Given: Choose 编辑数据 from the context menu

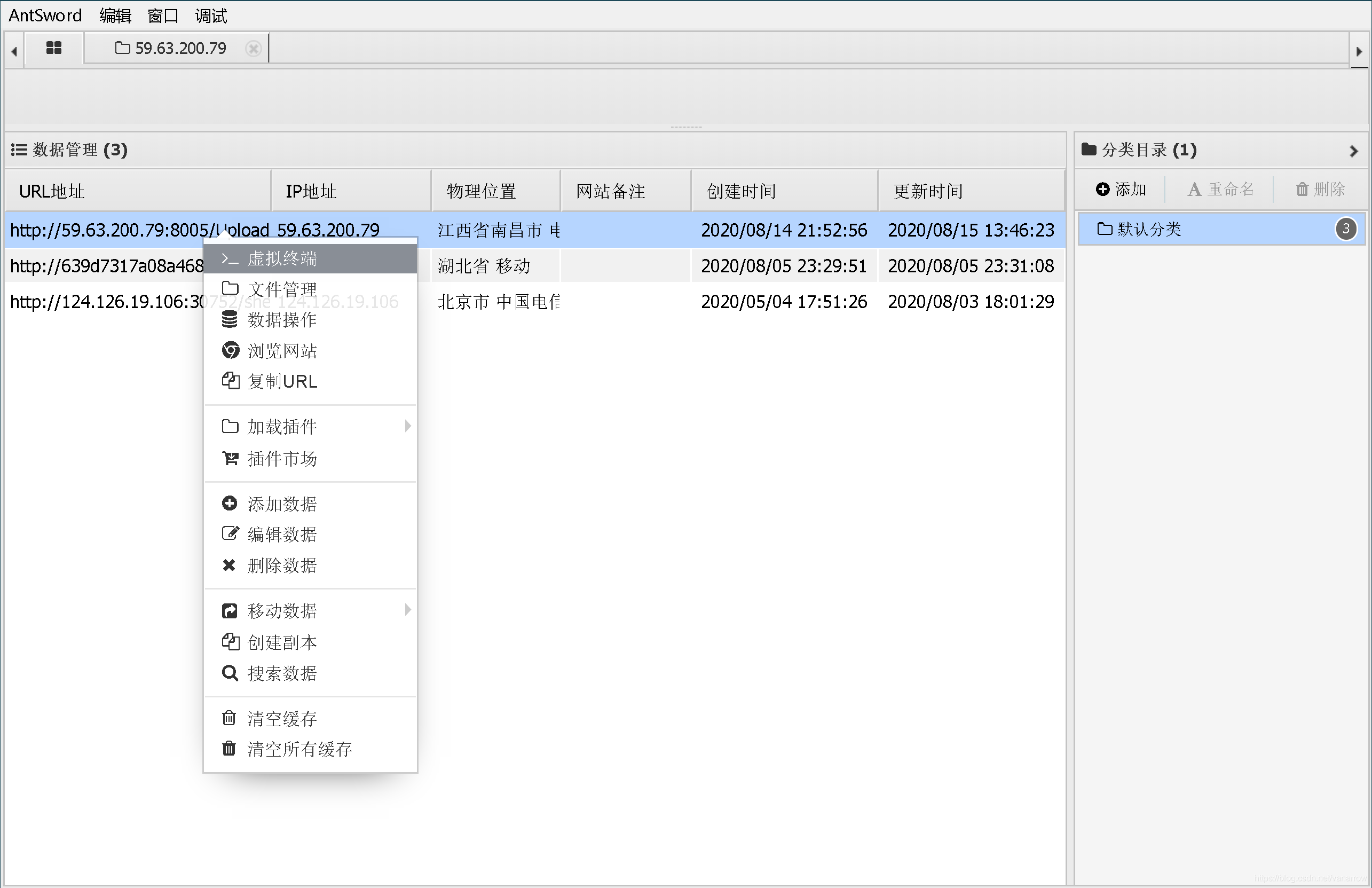Looking at the screenshot, I should [310, 534].
